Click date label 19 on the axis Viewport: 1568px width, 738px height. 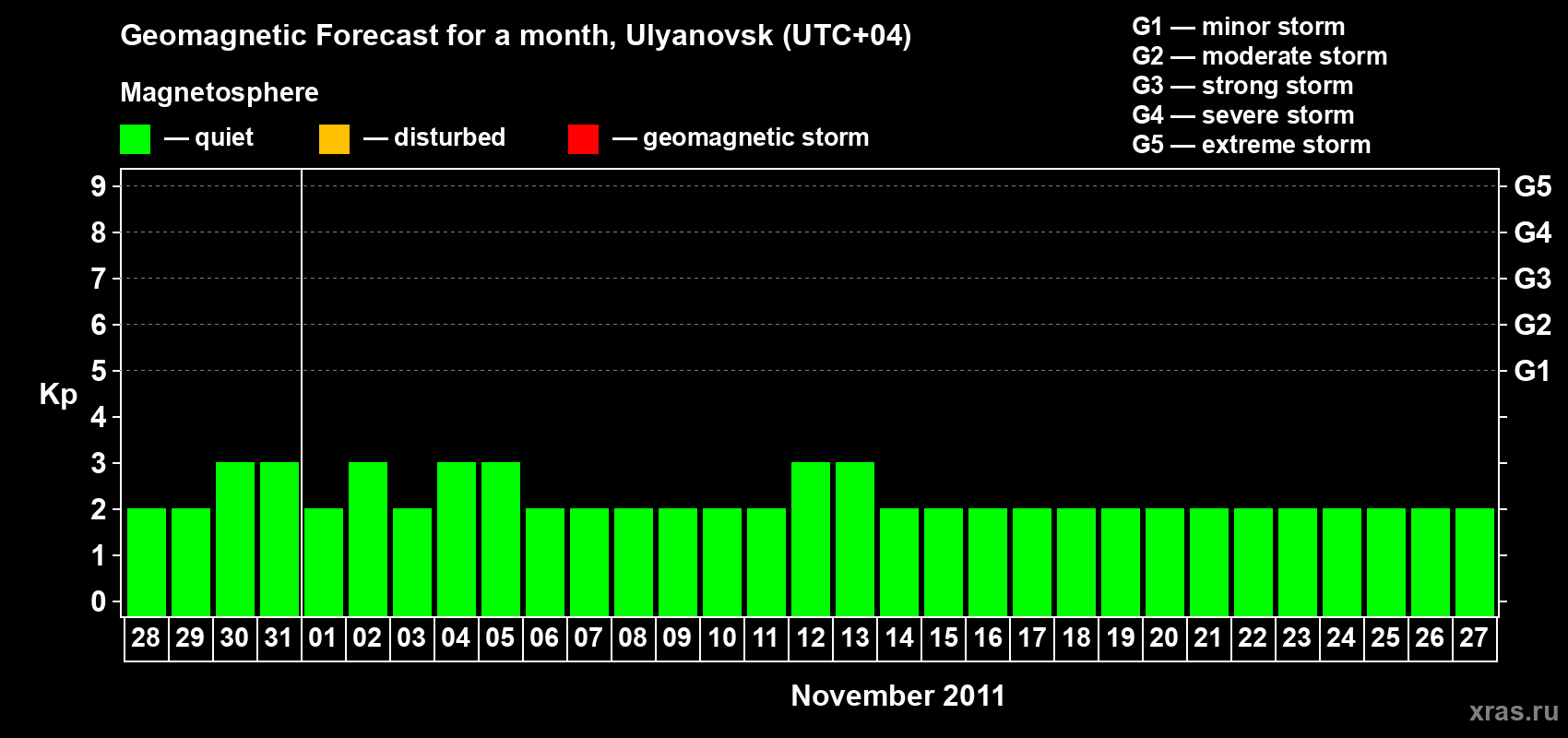(x=1120, y=638)
